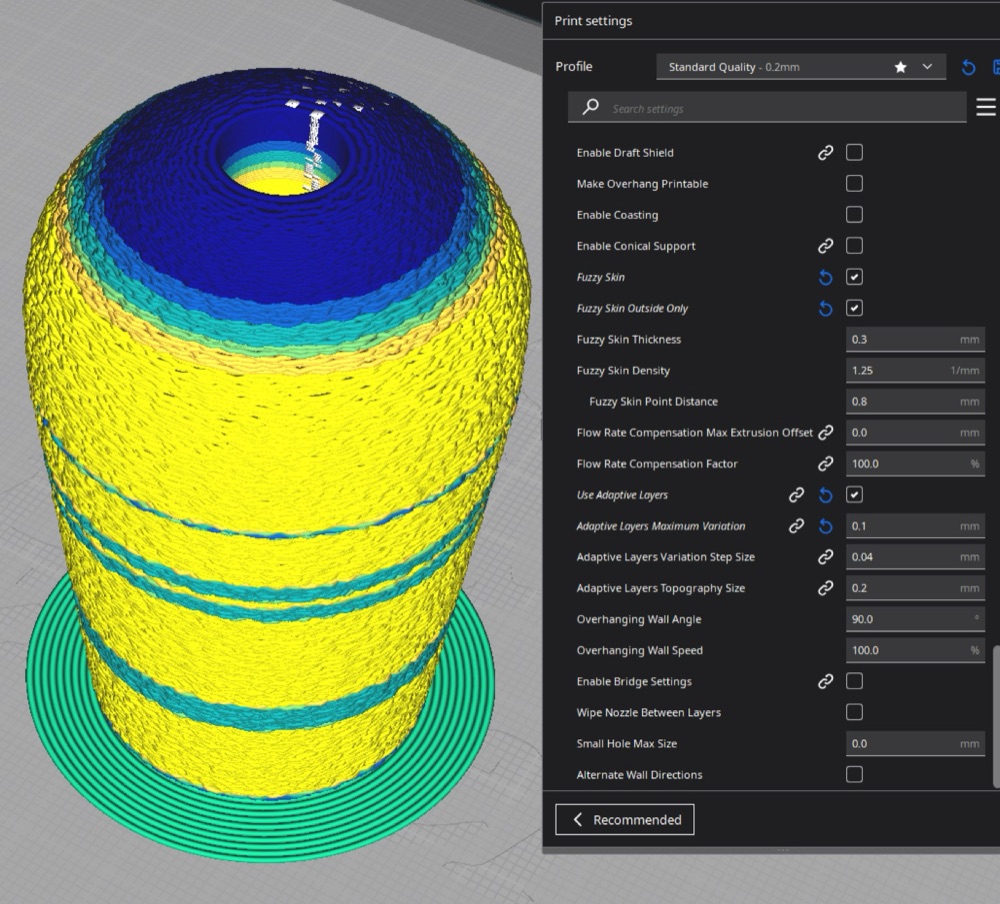1000x904 pixels.
Task: Enable Wipe Nozzle Between Layers
Action: click(x=854, y=712)
